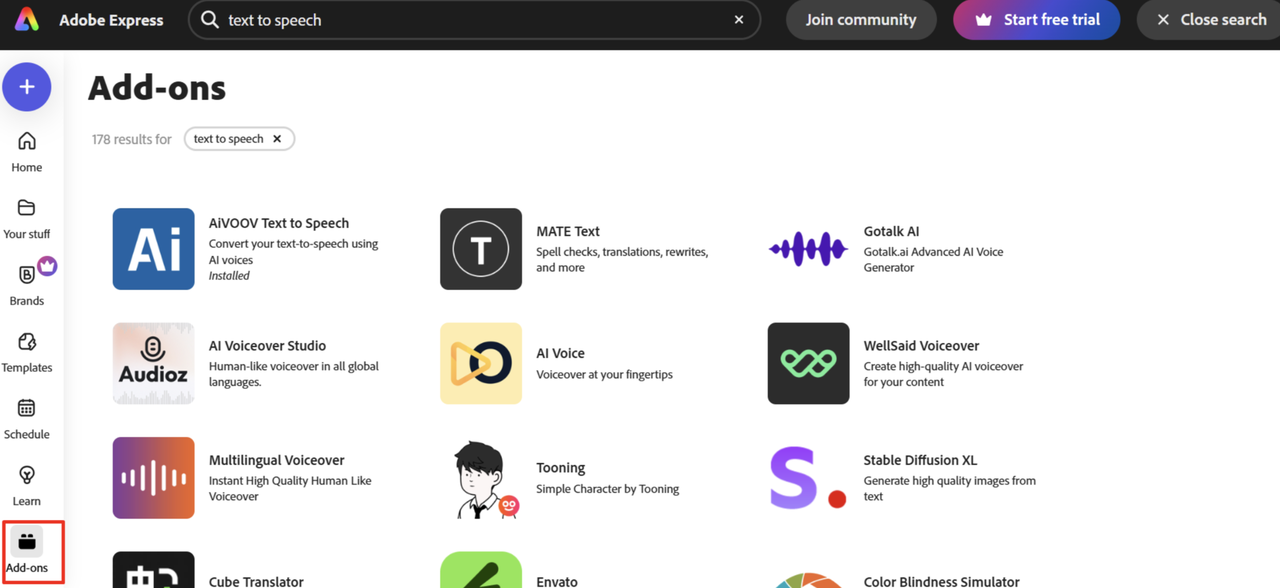
Task: Open Brands in the sidebar
Action: pyautogui.click(x=27, y=286)
